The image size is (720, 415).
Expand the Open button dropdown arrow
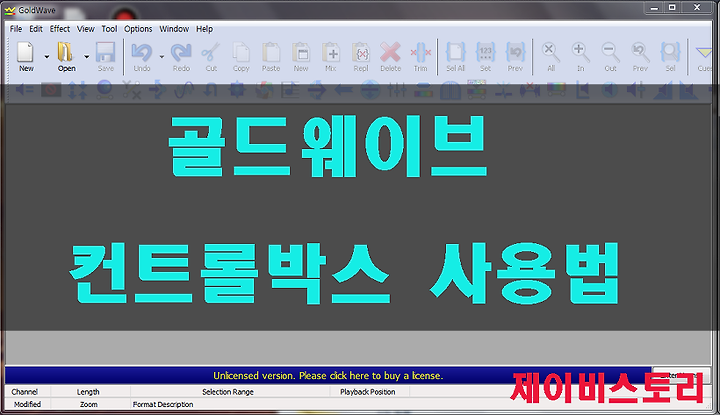click(x=86, y=57)
